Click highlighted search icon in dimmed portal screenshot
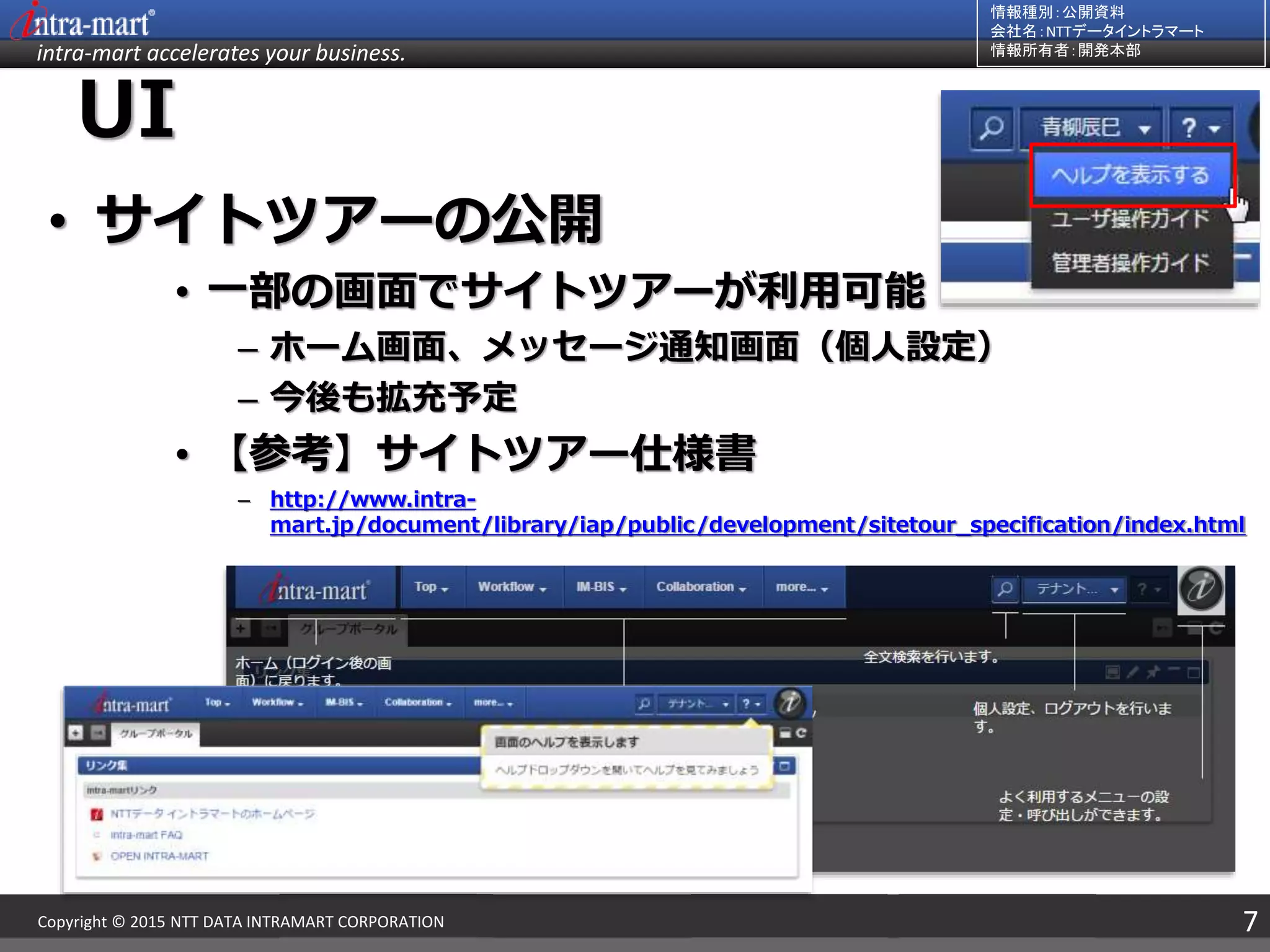This screenshot has height=952, width=1270. tap(1005, 588)
